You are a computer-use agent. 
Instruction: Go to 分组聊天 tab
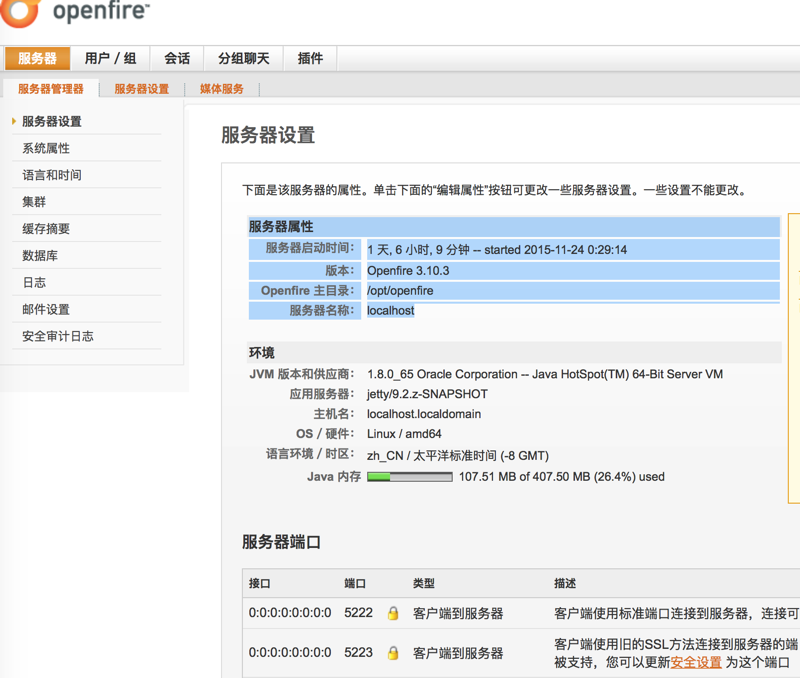(244, 58)
